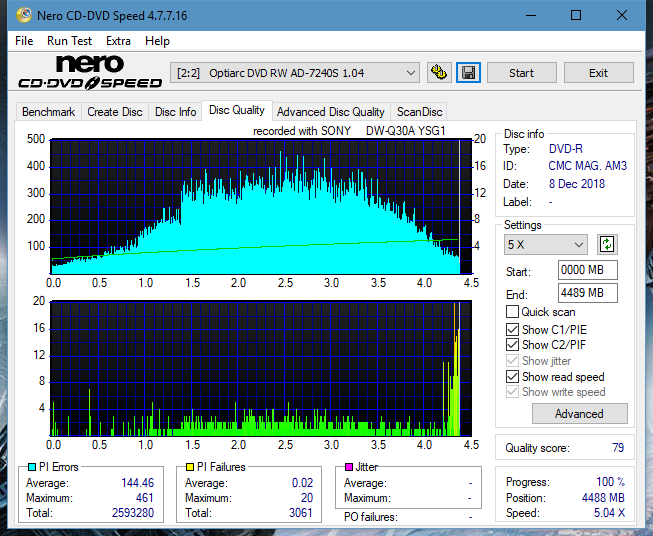
Task: Click the disc ID CMC MAG. AM3
Action: 587,166
